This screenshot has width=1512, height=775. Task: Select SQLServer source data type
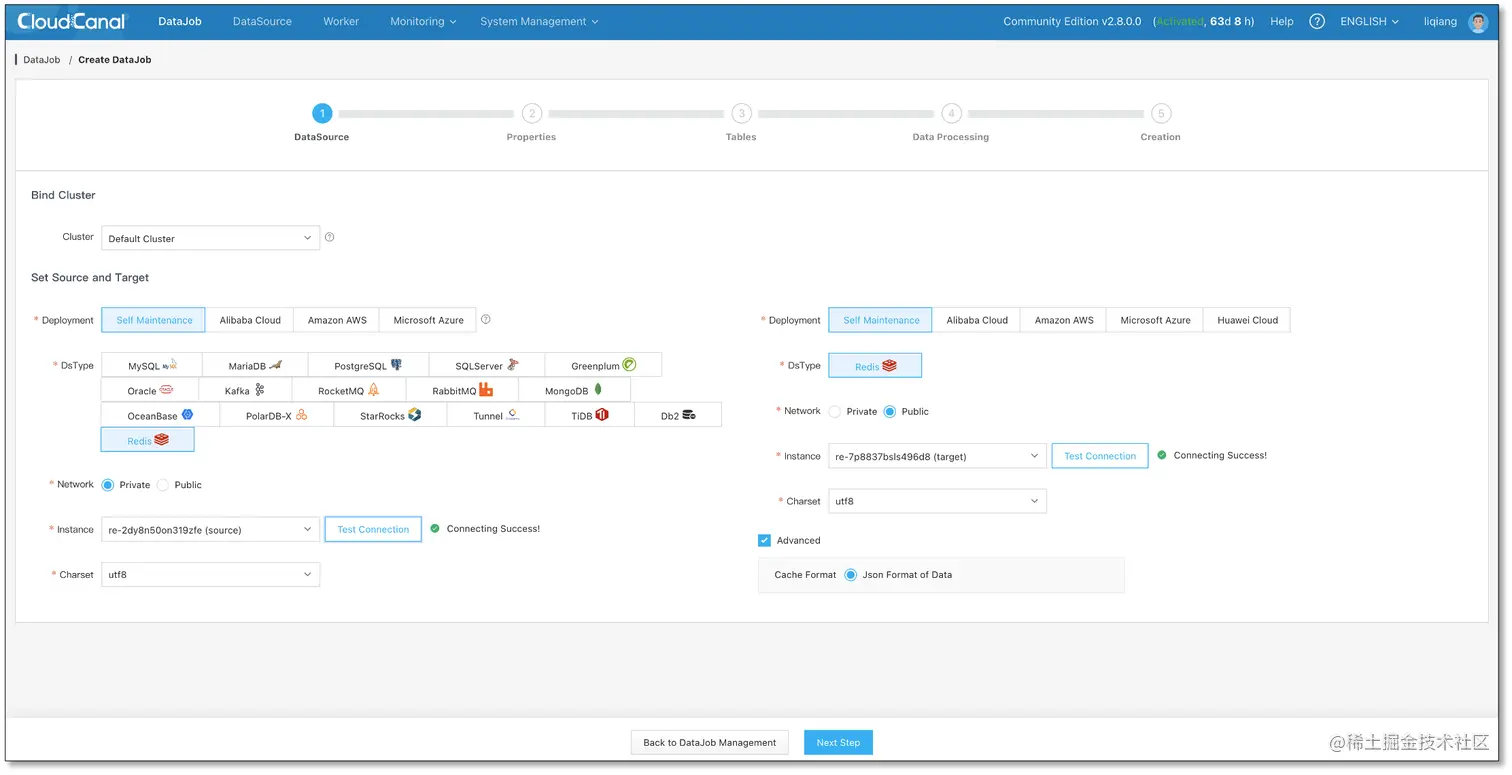(487, 366)
